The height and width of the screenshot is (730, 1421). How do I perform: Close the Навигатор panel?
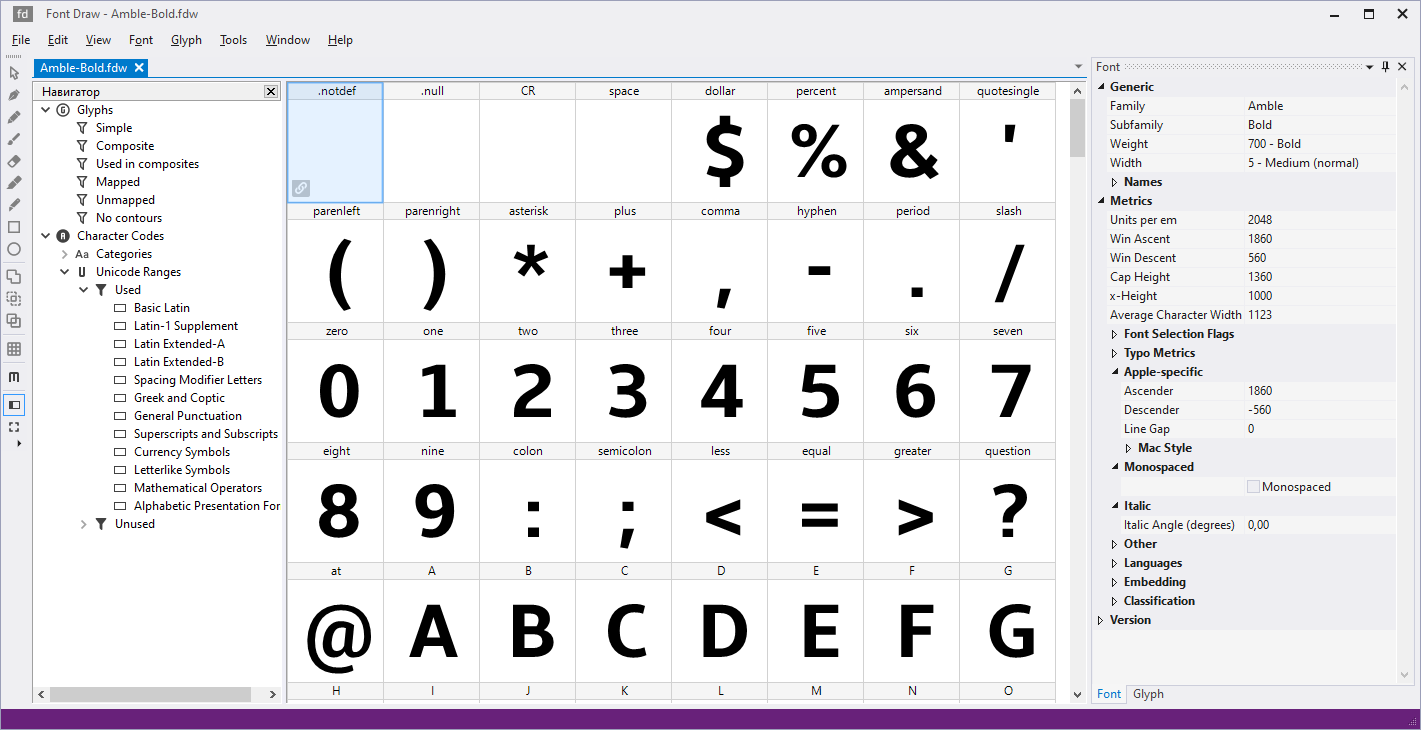(270, 91)
